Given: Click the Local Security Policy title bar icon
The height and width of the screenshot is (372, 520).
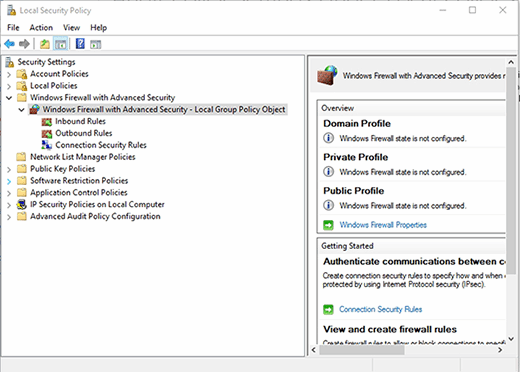Looking at the screenshot, I should pos(11,10).
